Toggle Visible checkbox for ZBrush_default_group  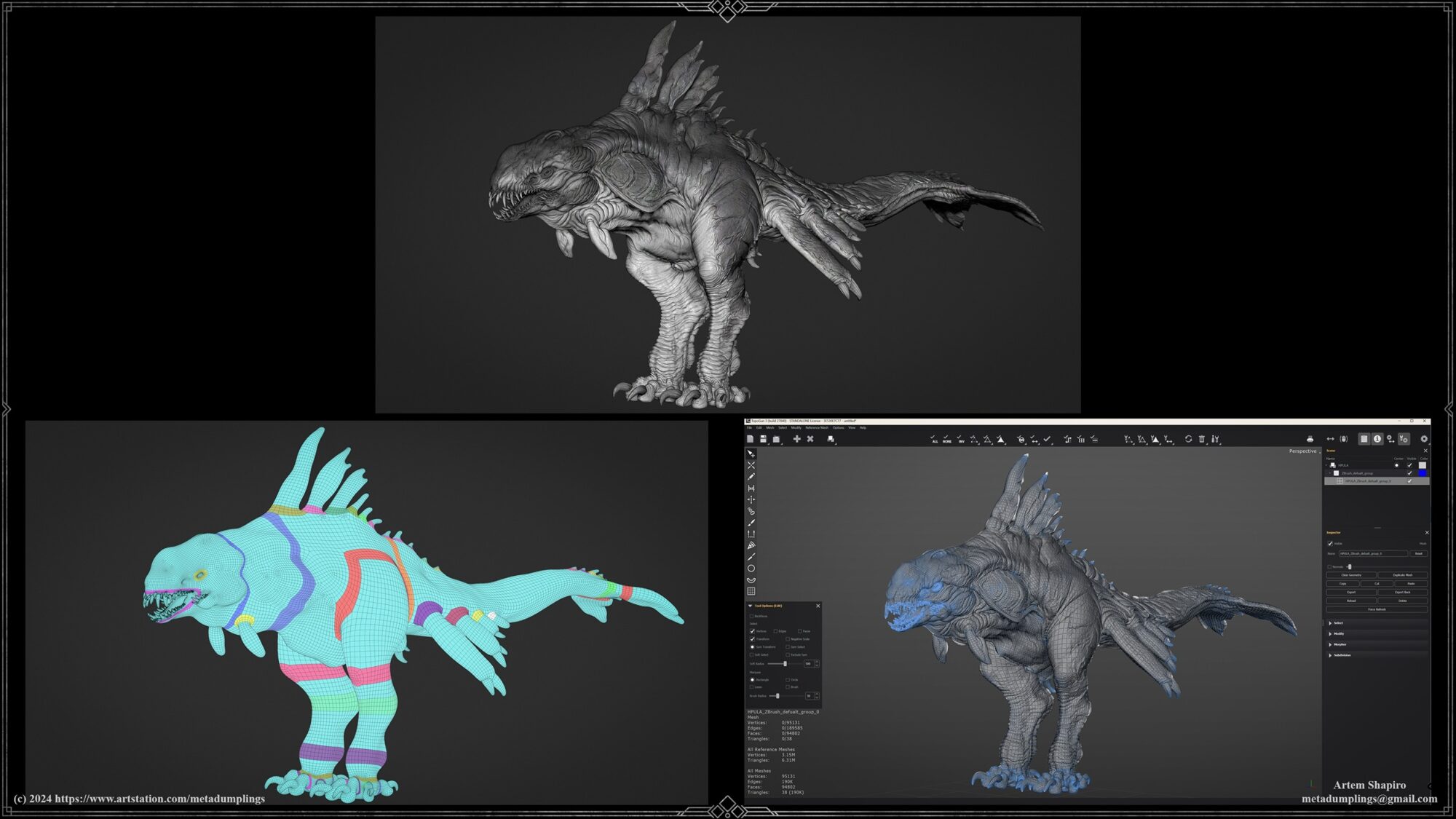[1409, 473]
